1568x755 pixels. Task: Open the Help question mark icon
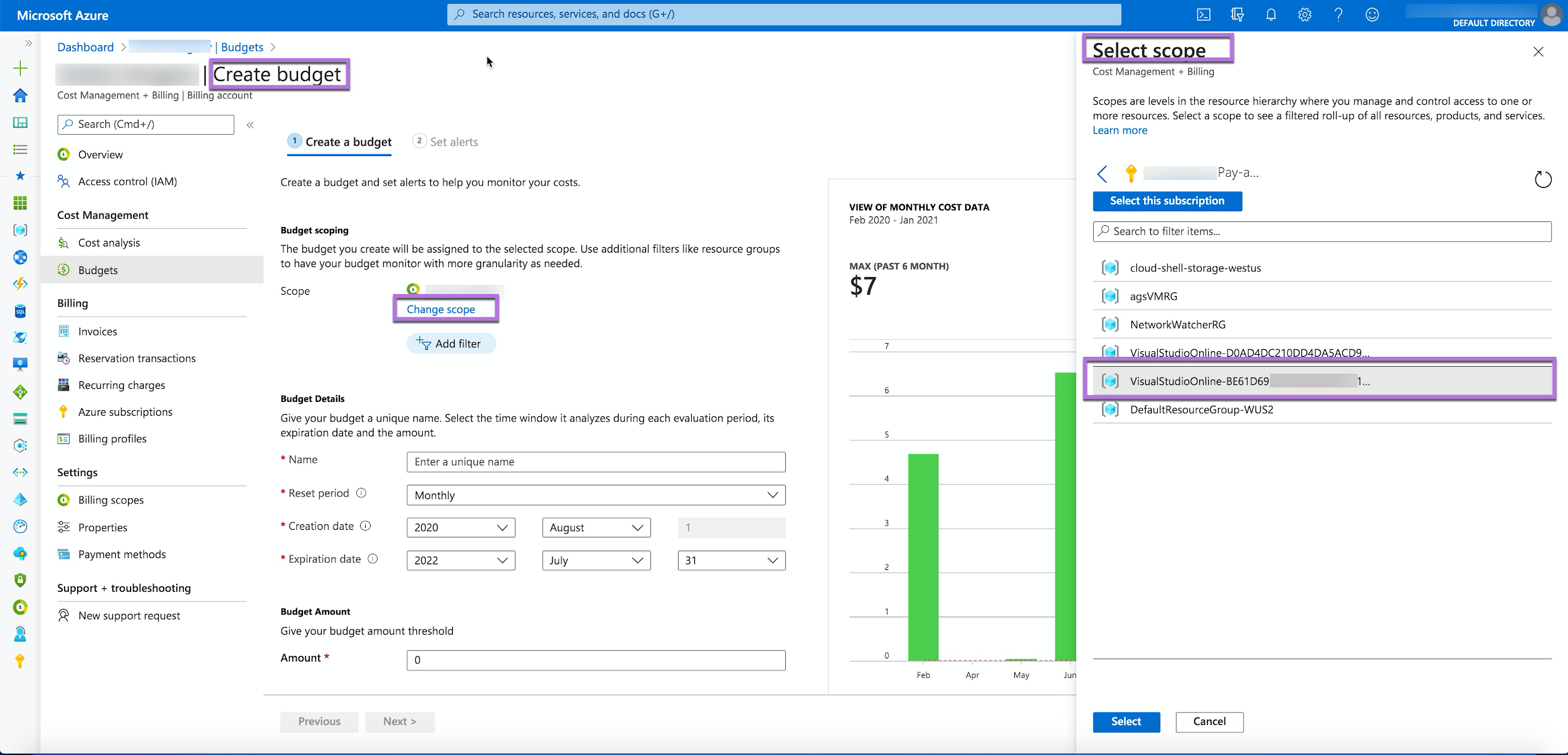1338,14
